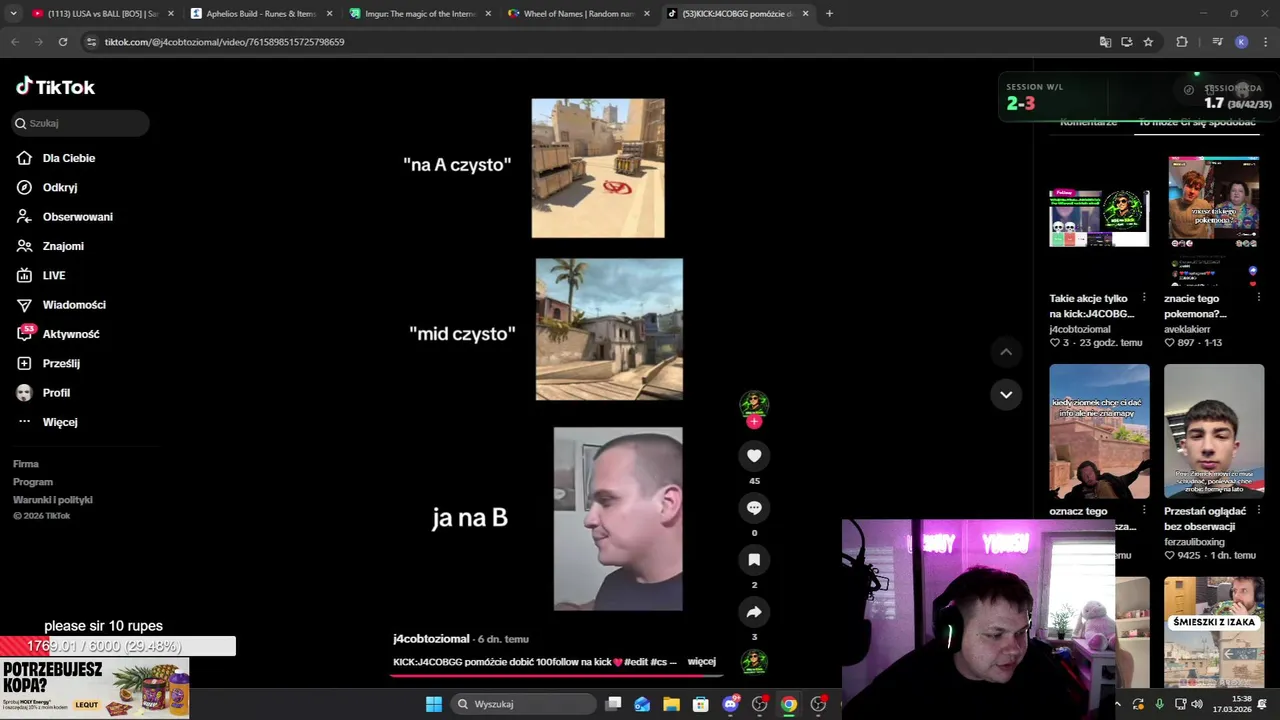Open ŚMIESZKI Z IZAKA video thumbnail
Screen dimensions: 1280x720
pyautogui.click(x=1214, y=632)
